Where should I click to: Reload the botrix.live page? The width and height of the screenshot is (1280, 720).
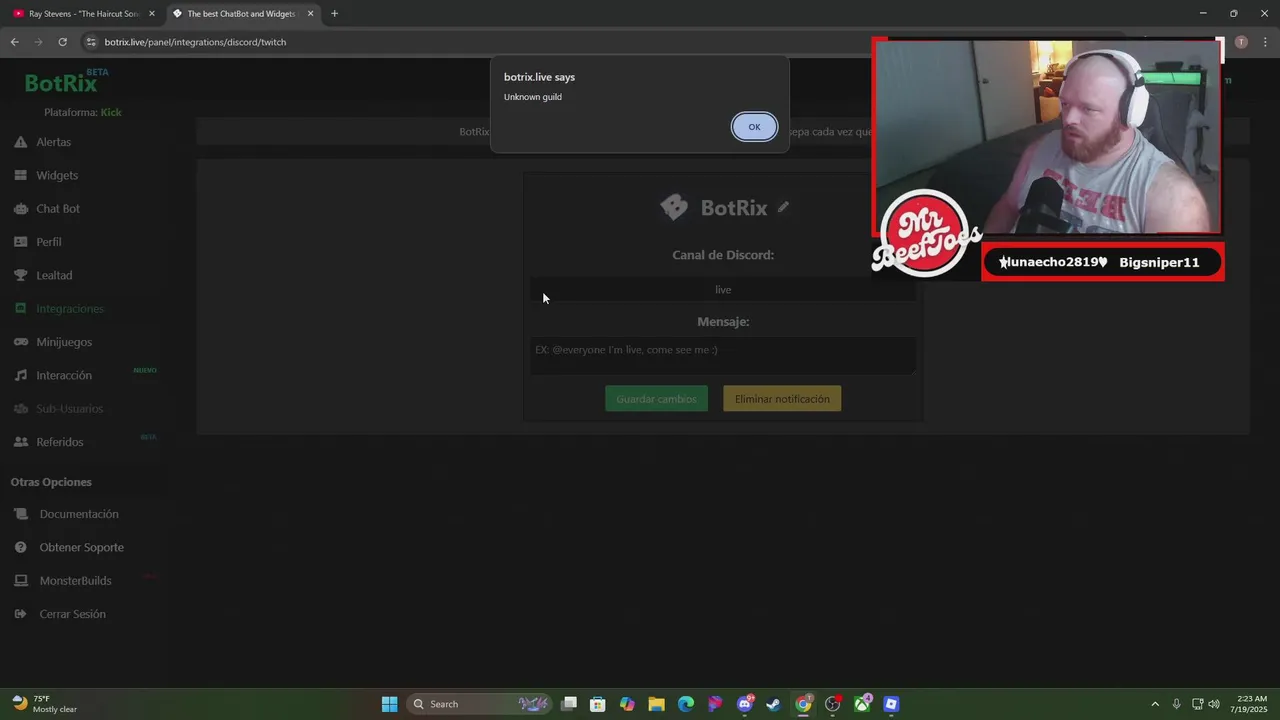(x=62, y=42)
